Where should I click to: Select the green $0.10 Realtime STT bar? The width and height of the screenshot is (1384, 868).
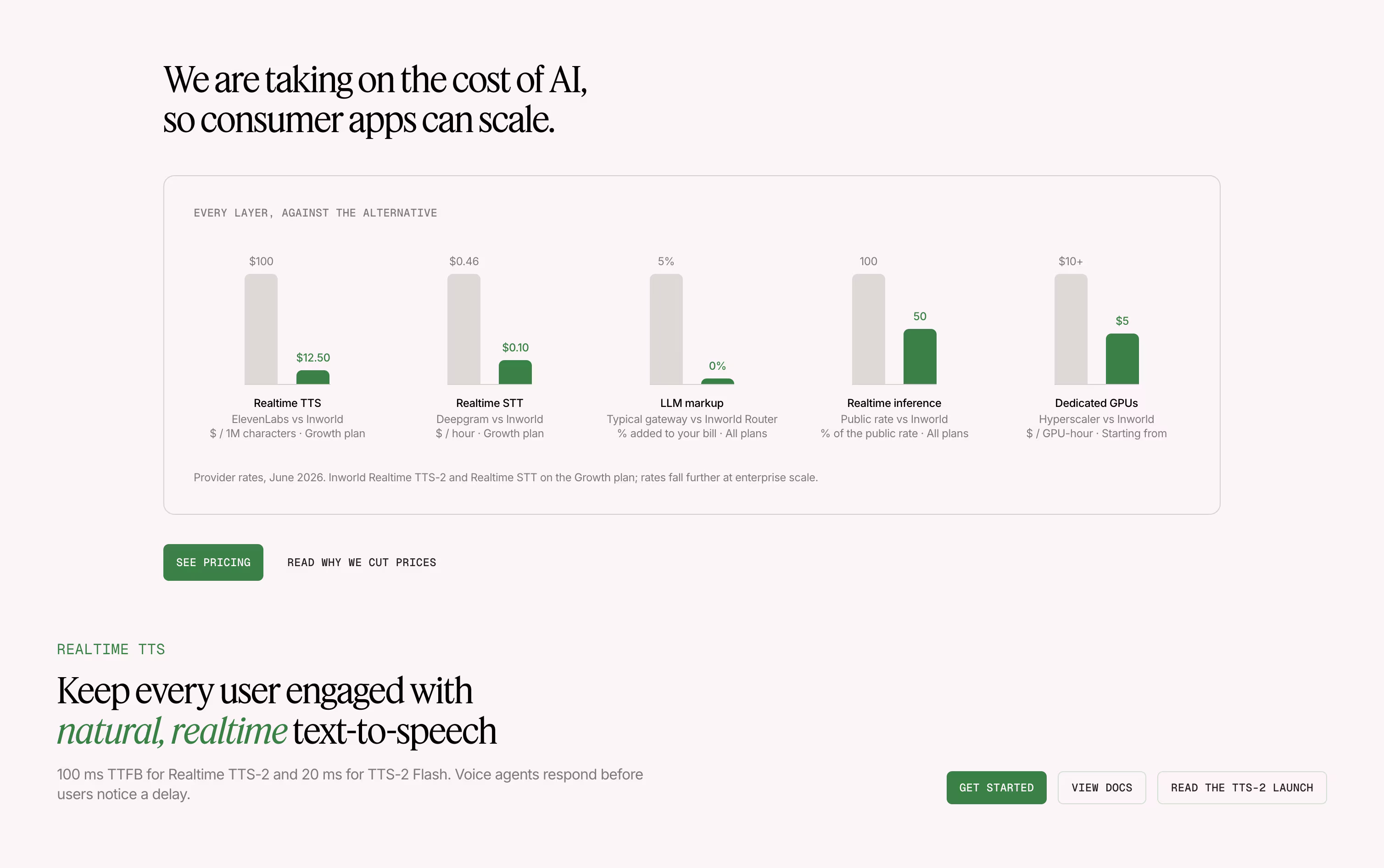pyautogui.click(x=515, y=372)
